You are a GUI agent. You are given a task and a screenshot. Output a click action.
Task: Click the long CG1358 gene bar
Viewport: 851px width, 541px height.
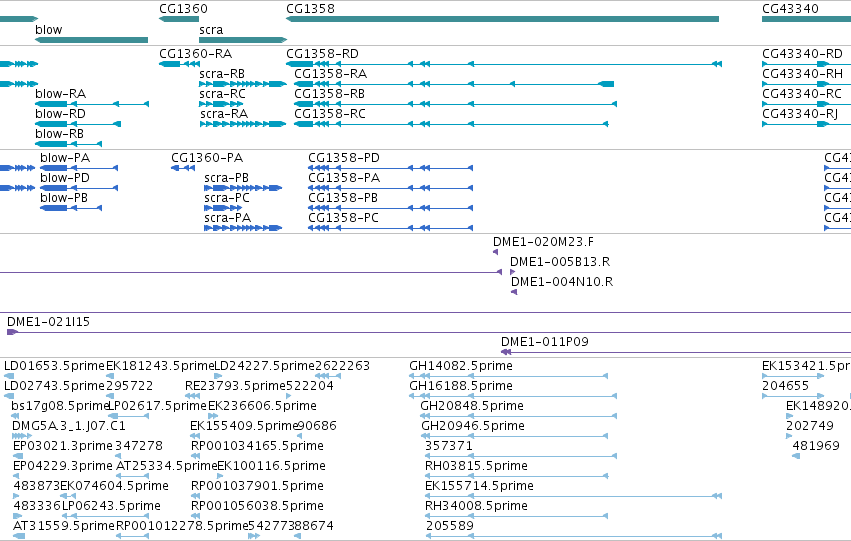point(503,19)
